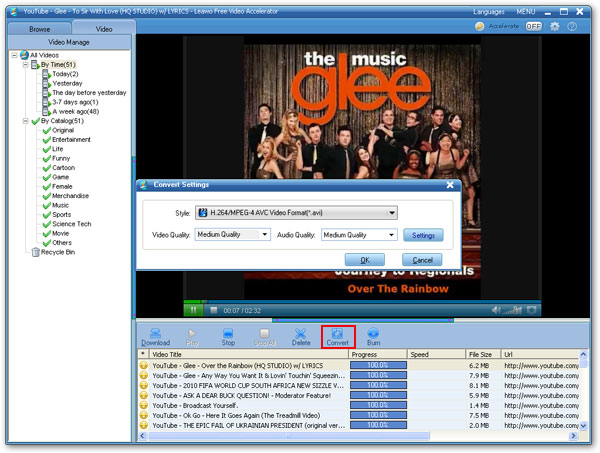This screenshot has width=600, height=453.
Task: Select the Movie catalog
Action: pyautogui.click(x=56, y=233)
